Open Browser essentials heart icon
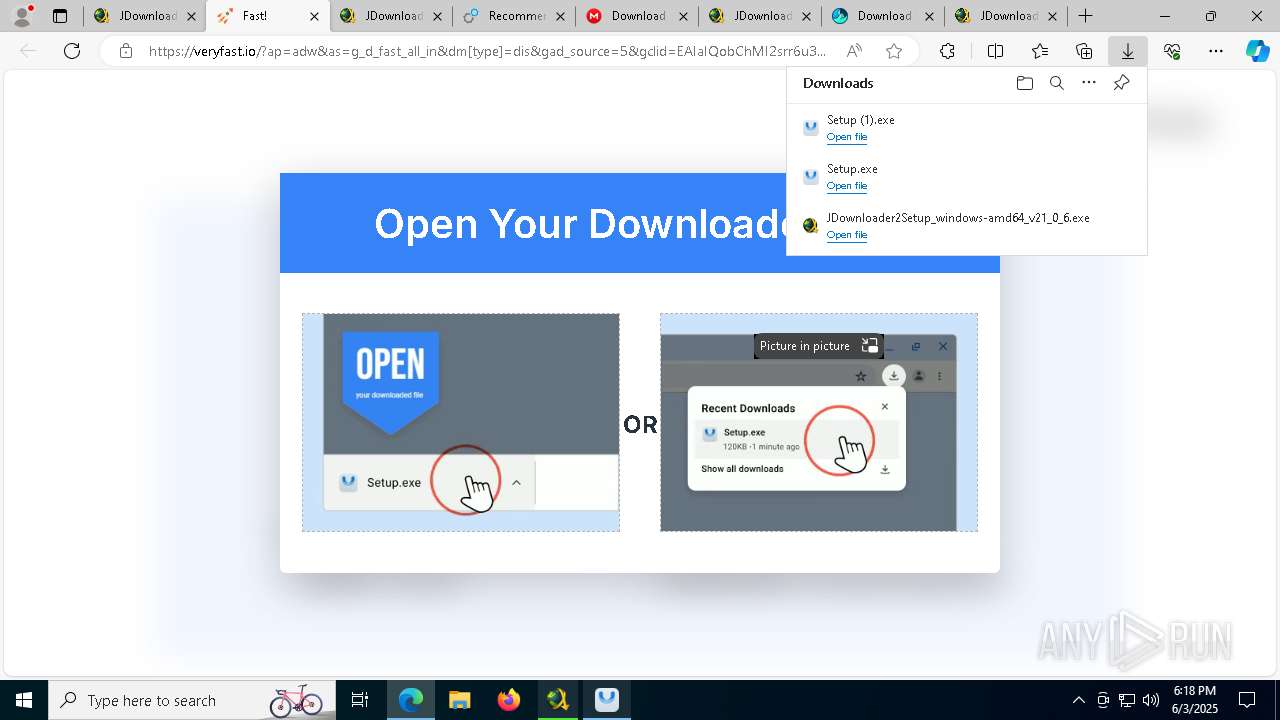 coord(1172,51)
